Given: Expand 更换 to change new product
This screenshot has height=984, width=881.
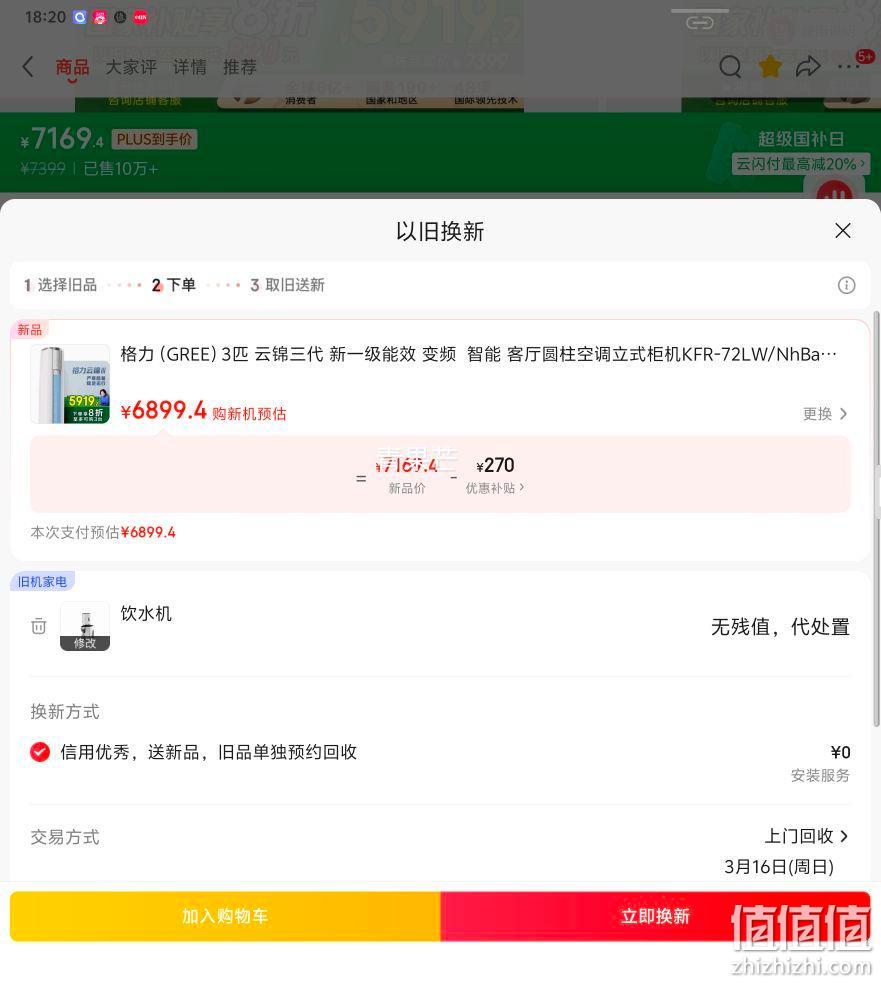Looking at the screenshot, I should click(x=825, y=414).
